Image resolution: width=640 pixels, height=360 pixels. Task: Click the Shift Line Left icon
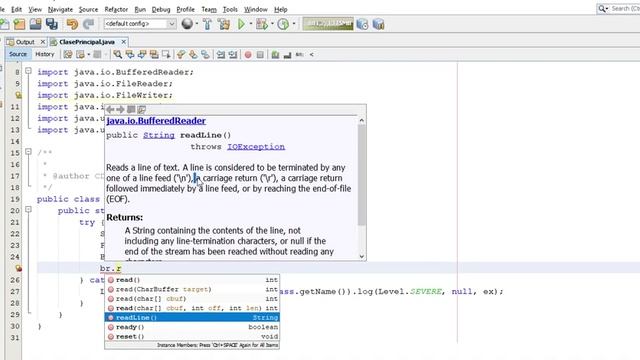coord(221,54)
